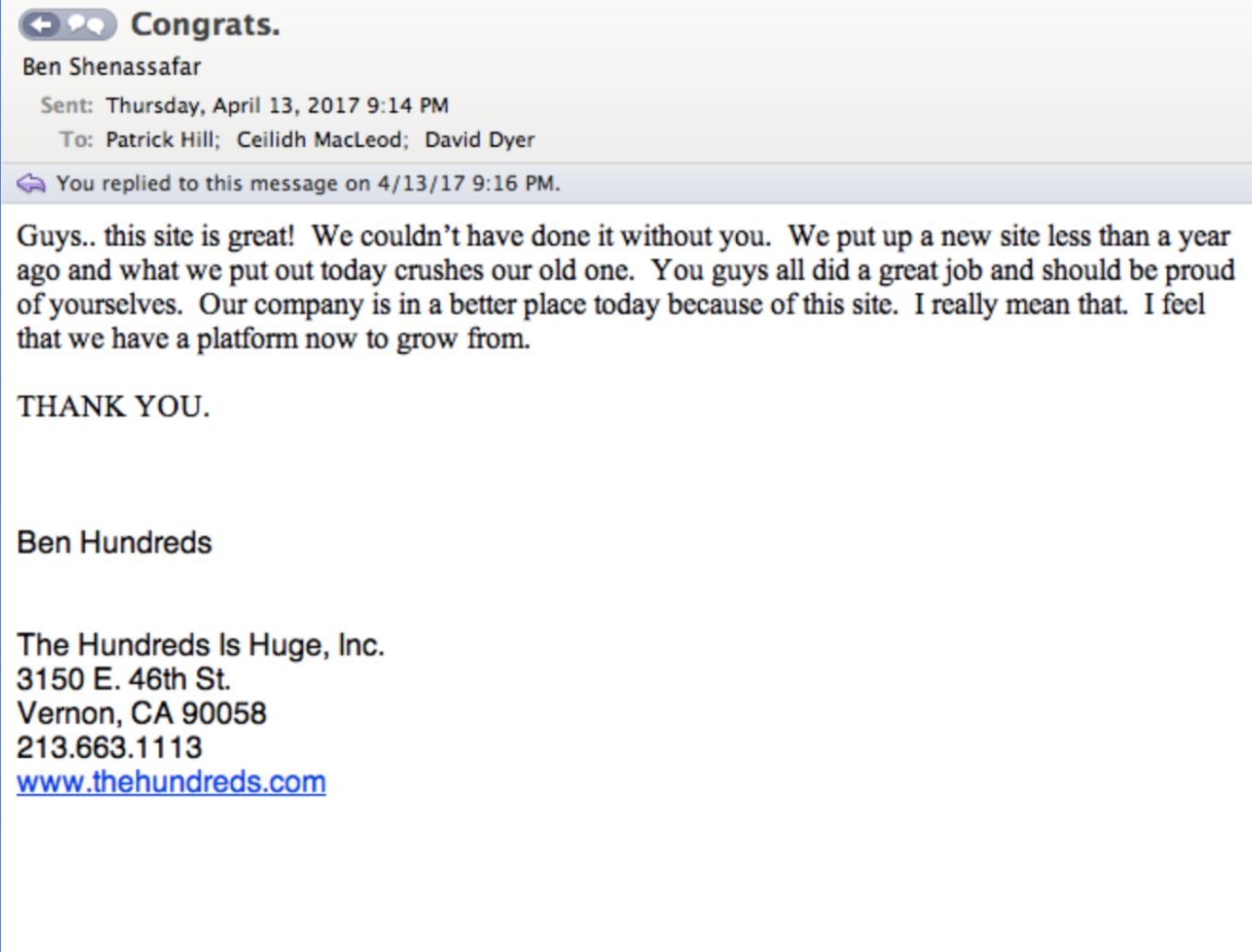
Task: Click the phone number 213.663.1113
Action: (109, 748)
